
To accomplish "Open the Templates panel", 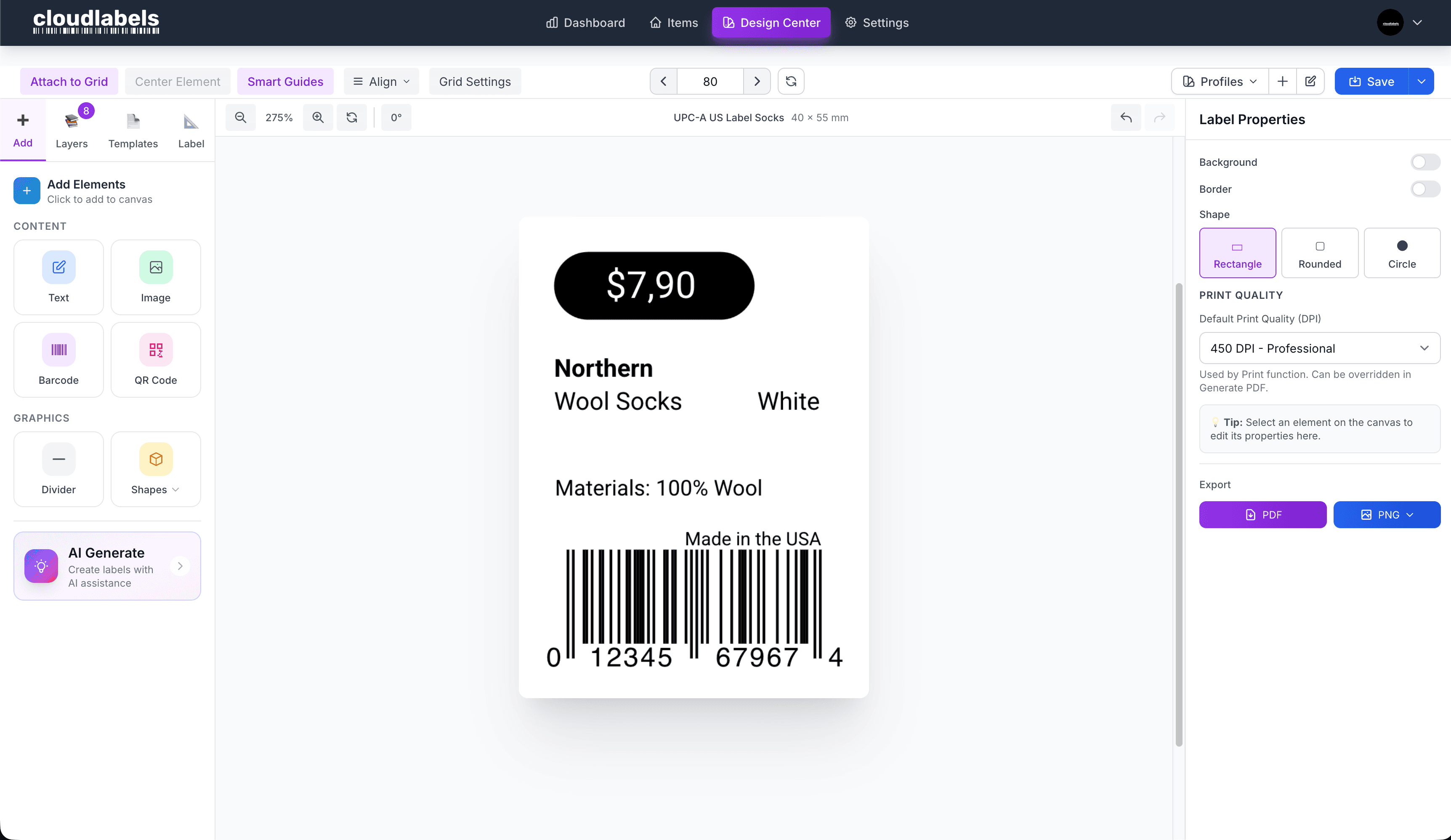I will click(133, 129).
